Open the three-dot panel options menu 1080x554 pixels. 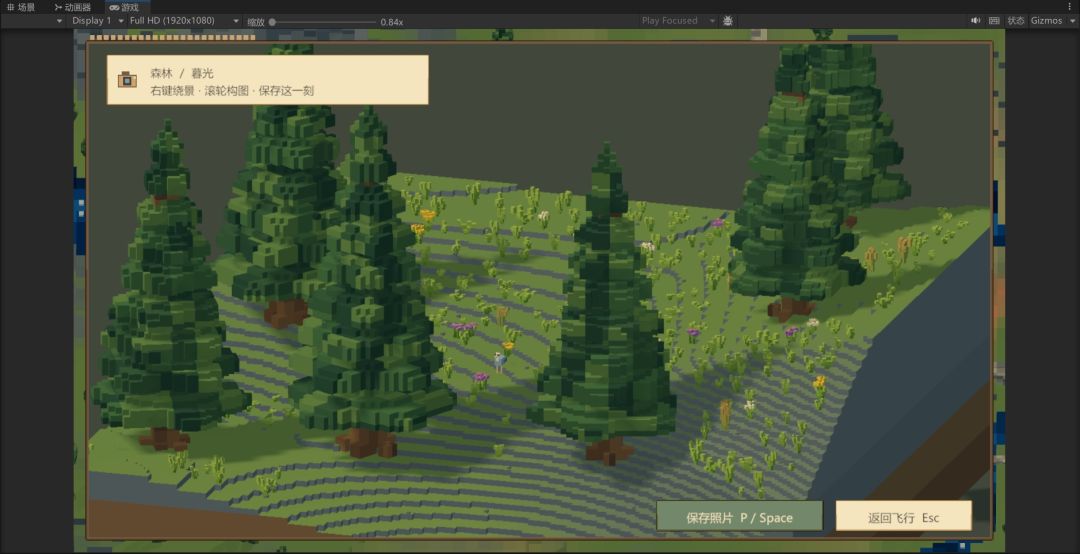[1070, 6]
